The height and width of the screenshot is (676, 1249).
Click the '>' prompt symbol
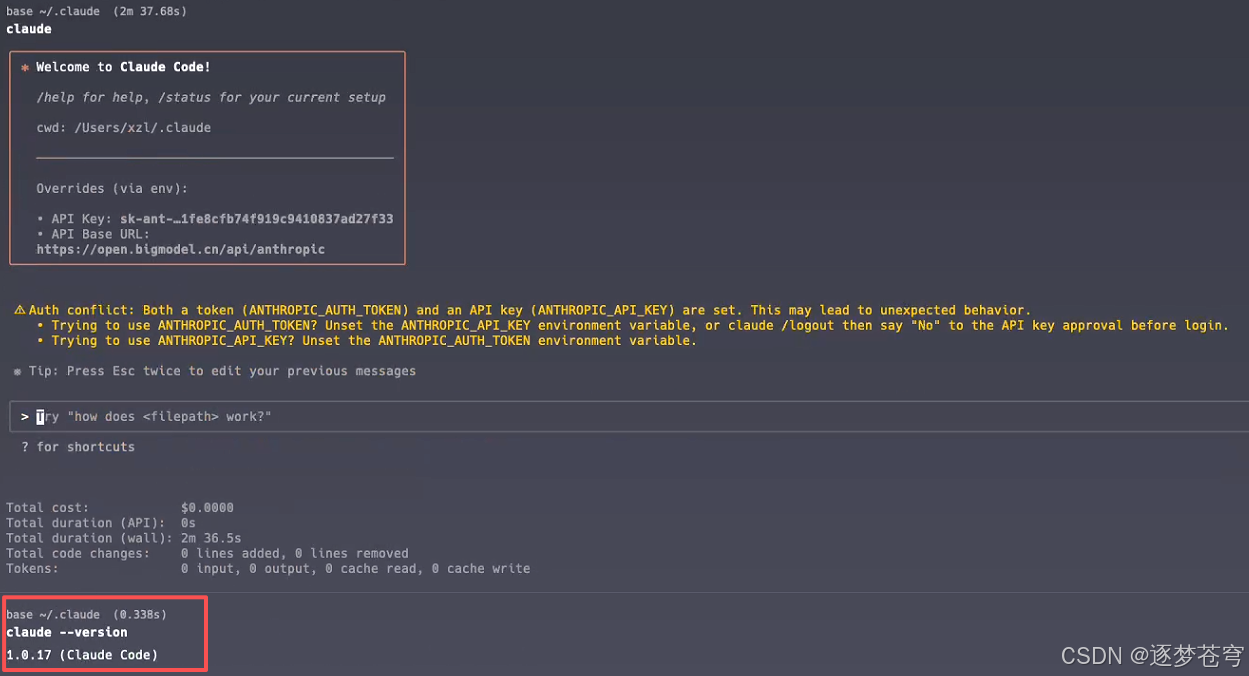[x=25, y=416]
